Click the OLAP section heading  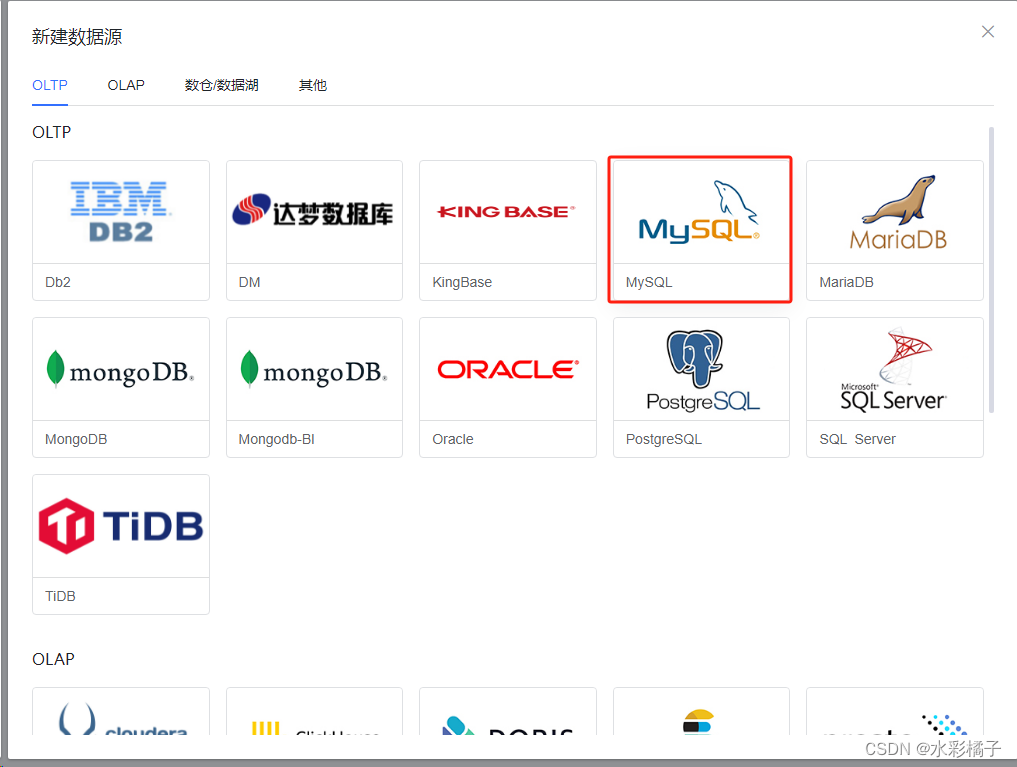click(x=53, y=659)
